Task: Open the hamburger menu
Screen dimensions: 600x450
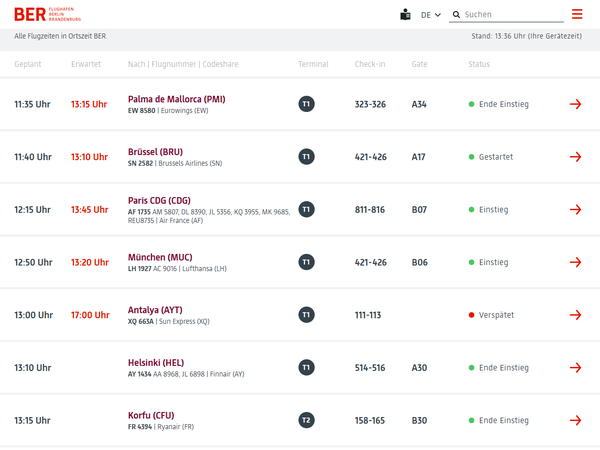Action: click(x=577, y=14)
